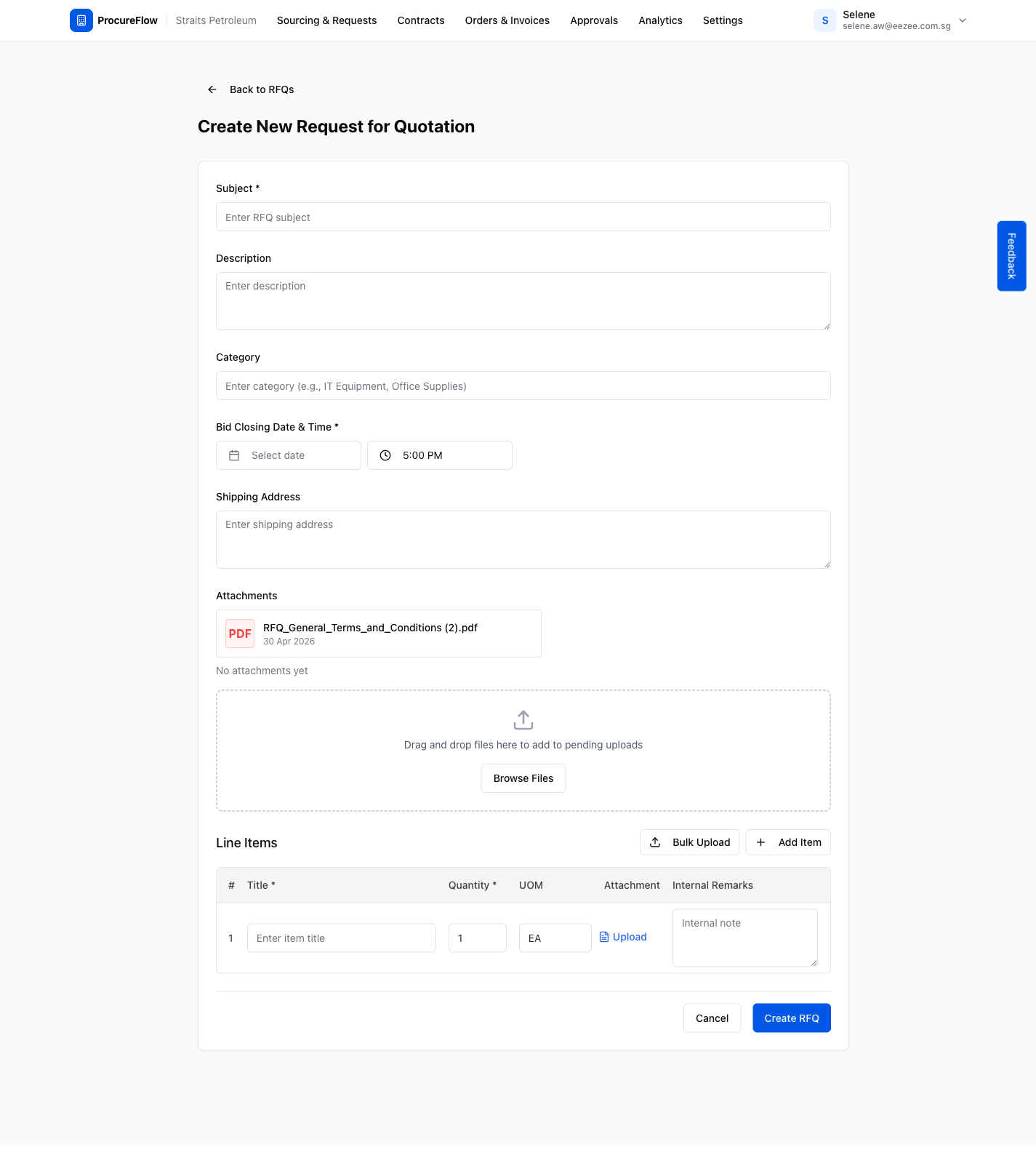The width and height of the screenshot is (1036, 1155).
Task: Click the calendar icon in the date picker
Action: (x=234, y=455)
